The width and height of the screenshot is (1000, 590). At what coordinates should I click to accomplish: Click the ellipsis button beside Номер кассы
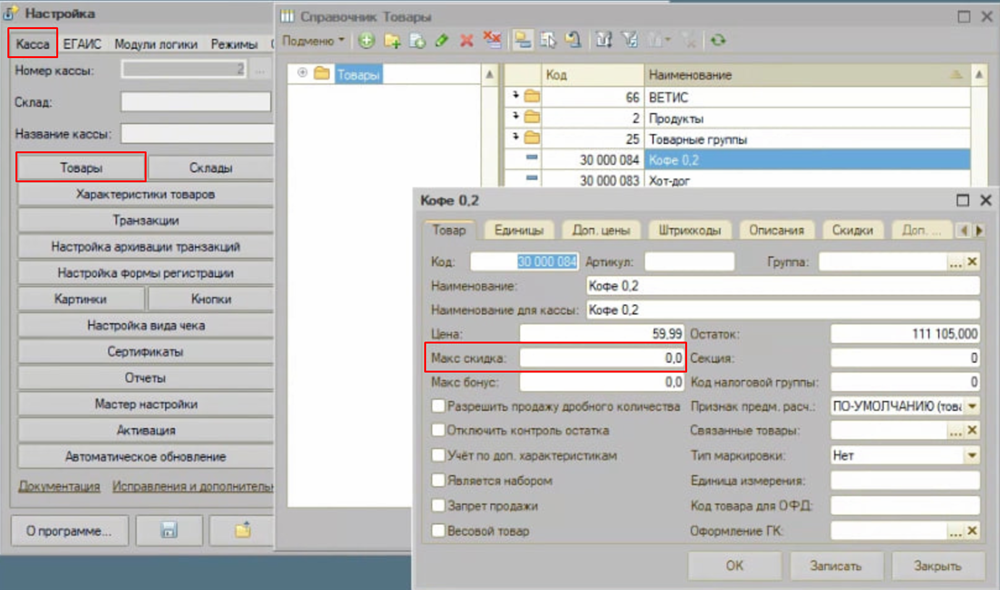point(260,70)
